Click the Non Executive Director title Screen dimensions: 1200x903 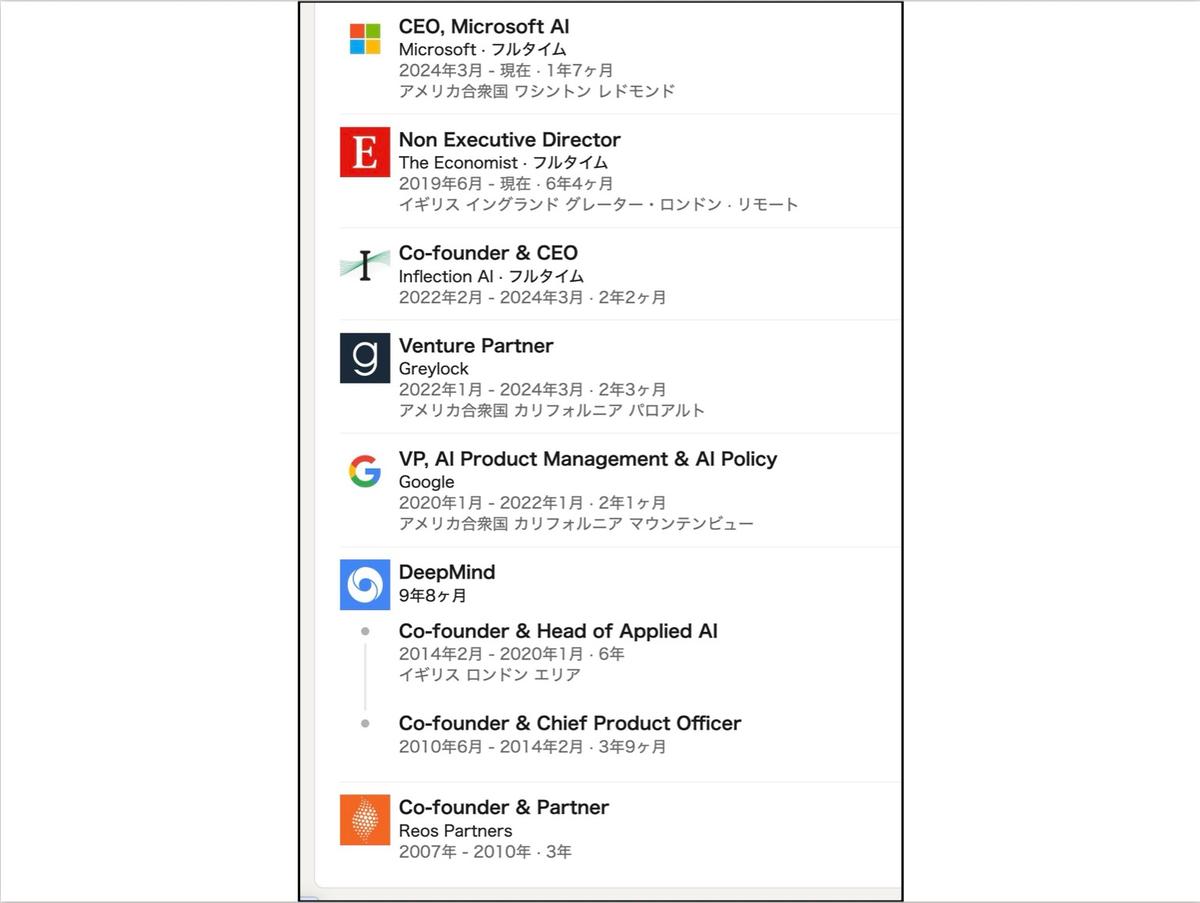510,140
